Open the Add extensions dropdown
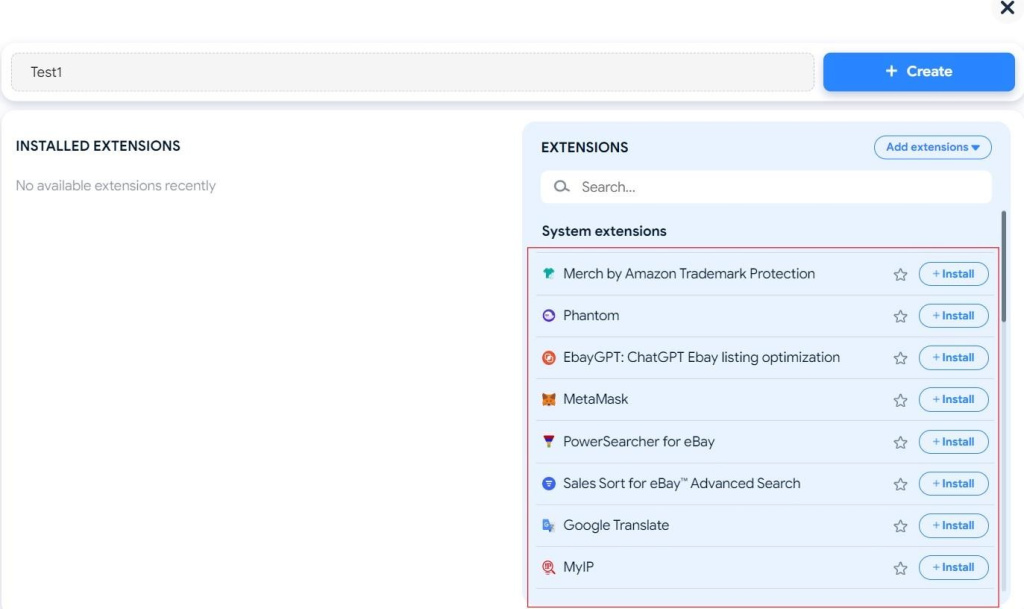Viewport: 1024px width, 609px height. (x=932, y=147)
